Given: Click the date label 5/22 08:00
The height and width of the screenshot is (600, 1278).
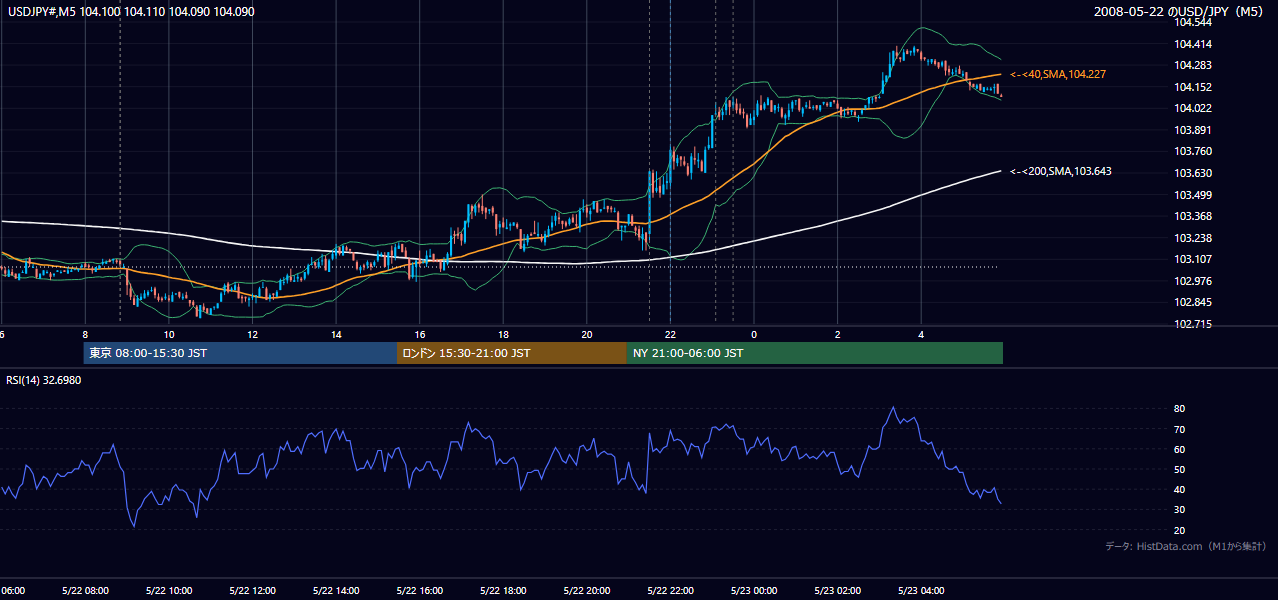Looking at the screenshot, I should (x=84, y=591).
